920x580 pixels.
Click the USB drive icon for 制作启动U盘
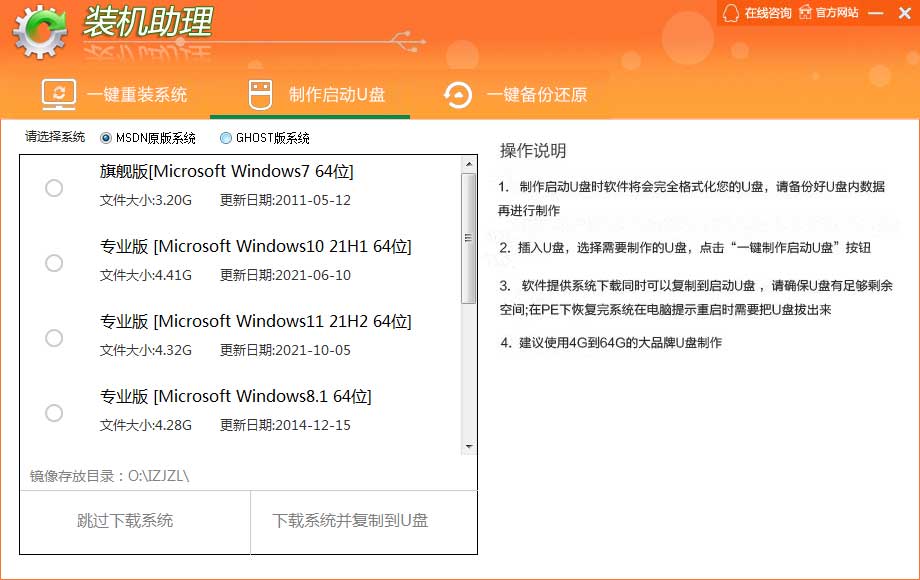(x=260, y=95)
